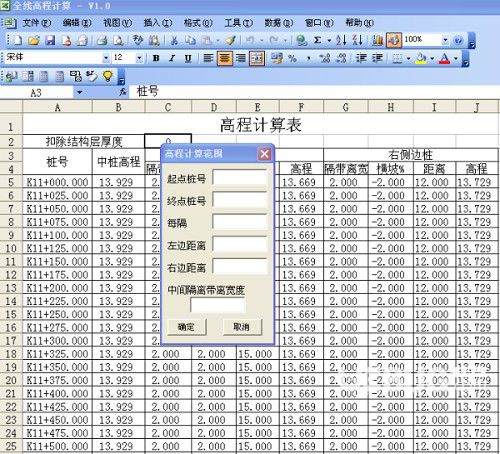The width and height of the screenshot is (500, 454).
Task: Open the 编辑 (Edit) menu
Action: click(x=77, y=23)
